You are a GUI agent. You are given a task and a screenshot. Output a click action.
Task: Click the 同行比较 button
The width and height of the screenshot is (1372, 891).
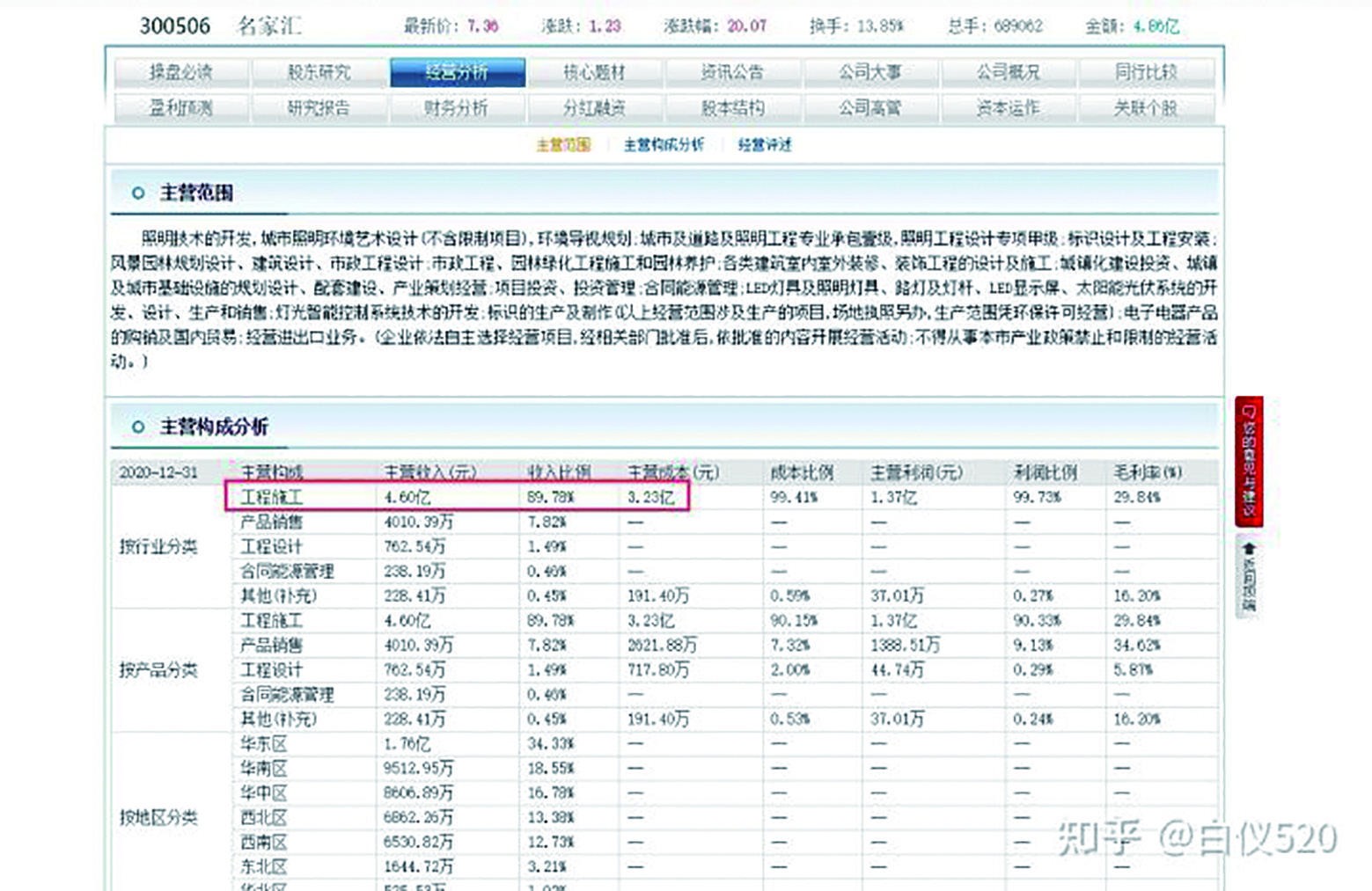click(x=1148, y=72)
